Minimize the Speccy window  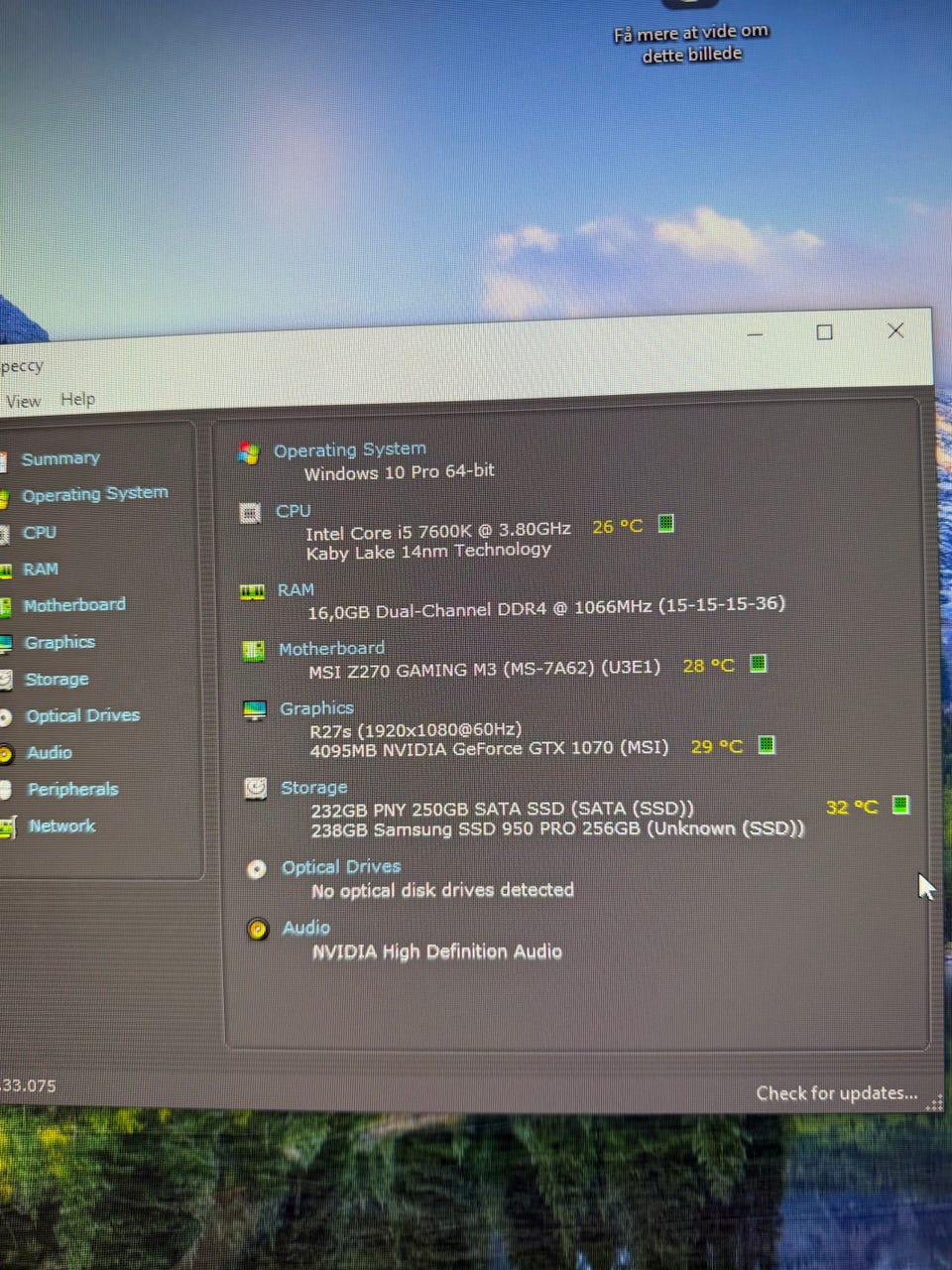[x=756, y=334]
